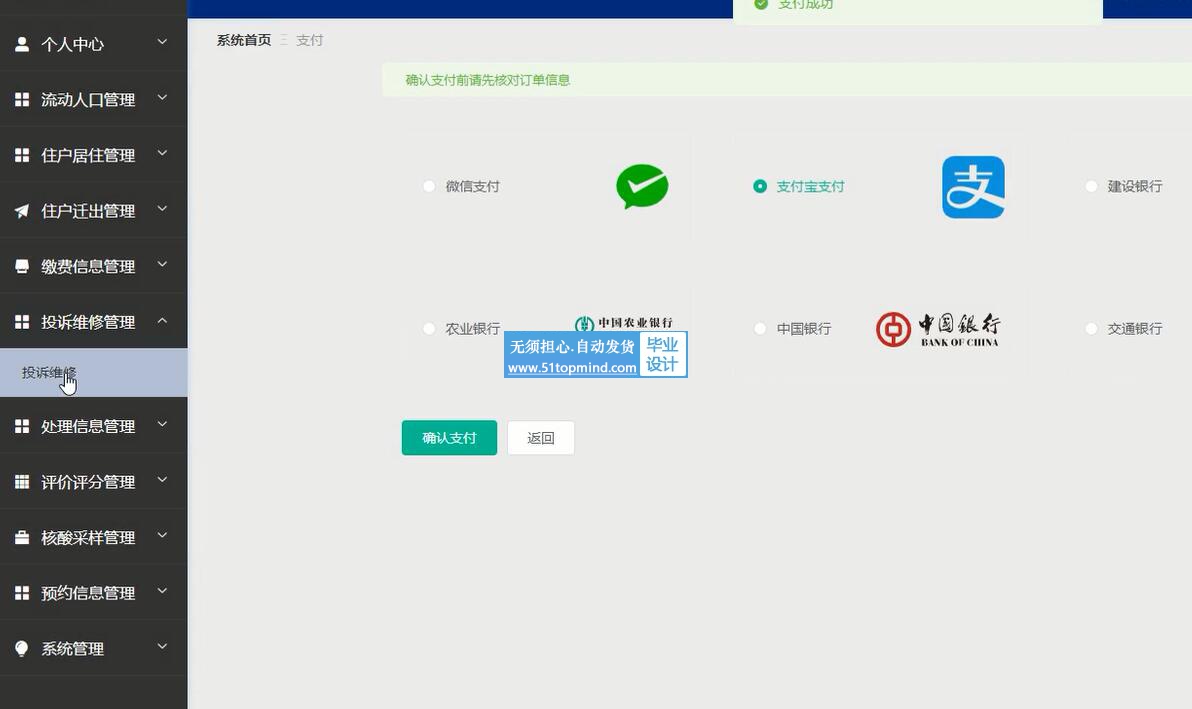Expand 核酸采样管理 chevron arrow

[x=162, y=535]
